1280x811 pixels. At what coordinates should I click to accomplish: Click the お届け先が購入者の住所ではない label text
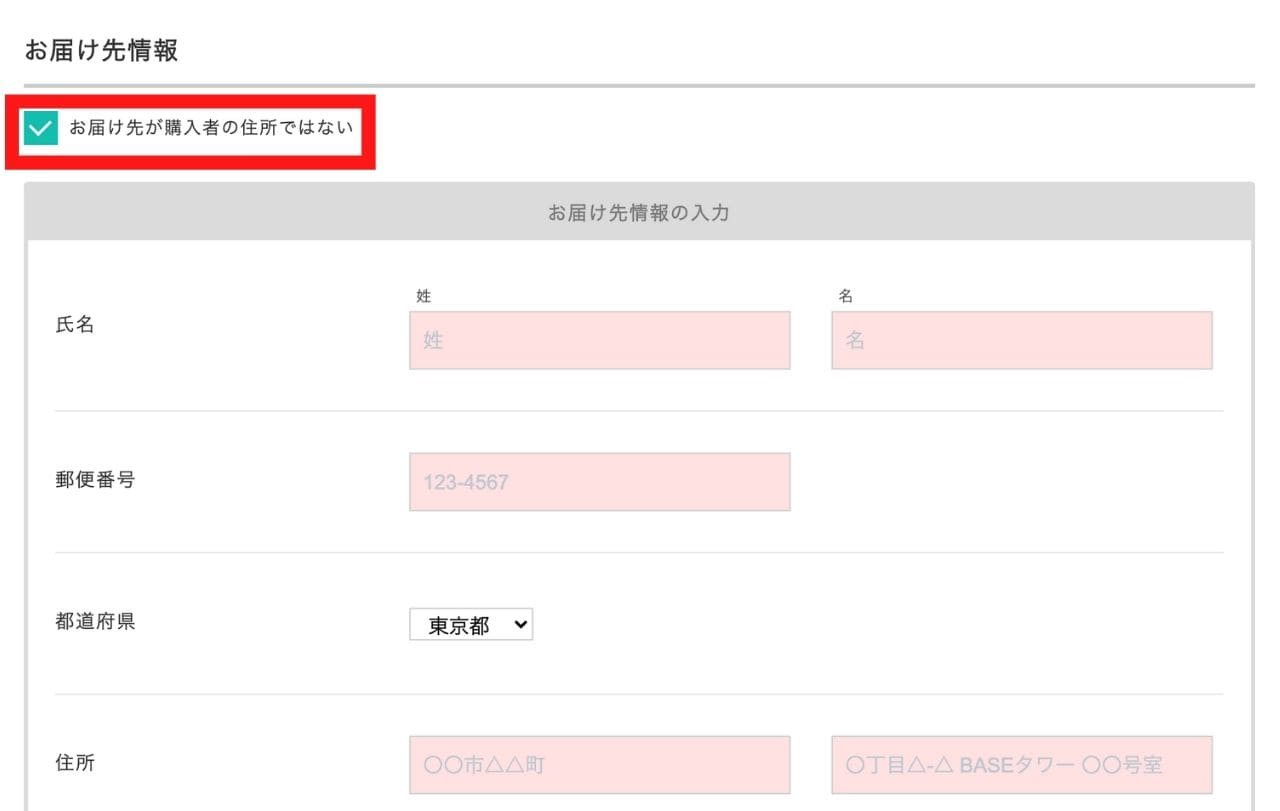(211, 128)
